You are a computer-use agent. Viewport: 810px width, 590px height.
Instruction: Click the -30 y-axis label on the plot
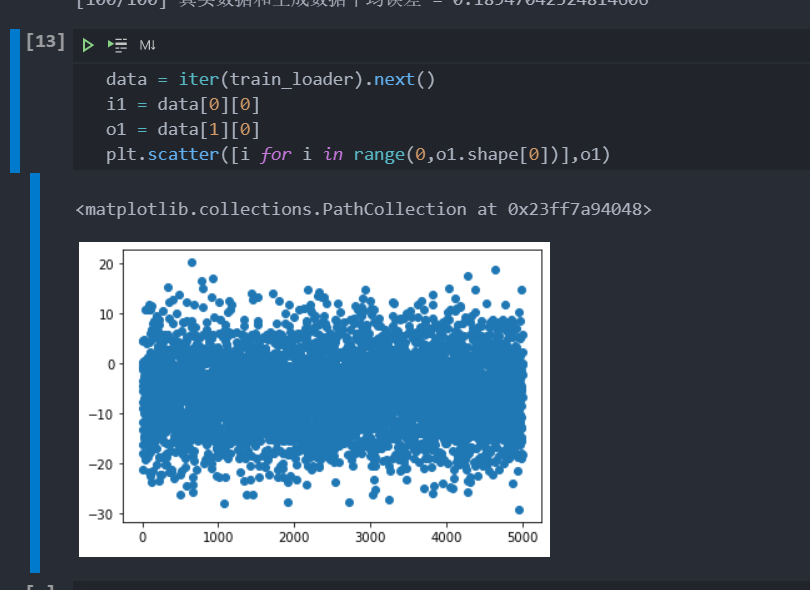[x=101, y=515]
